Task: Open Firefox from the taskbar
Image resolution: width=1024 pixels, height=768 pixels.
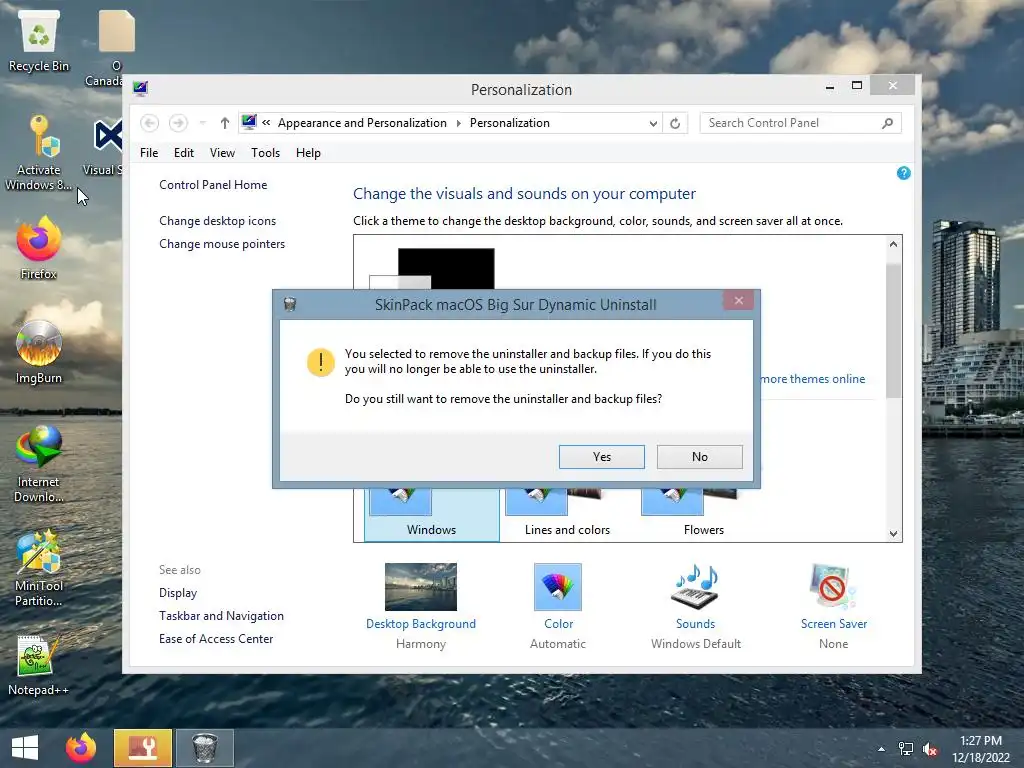Action: (81, 748)
